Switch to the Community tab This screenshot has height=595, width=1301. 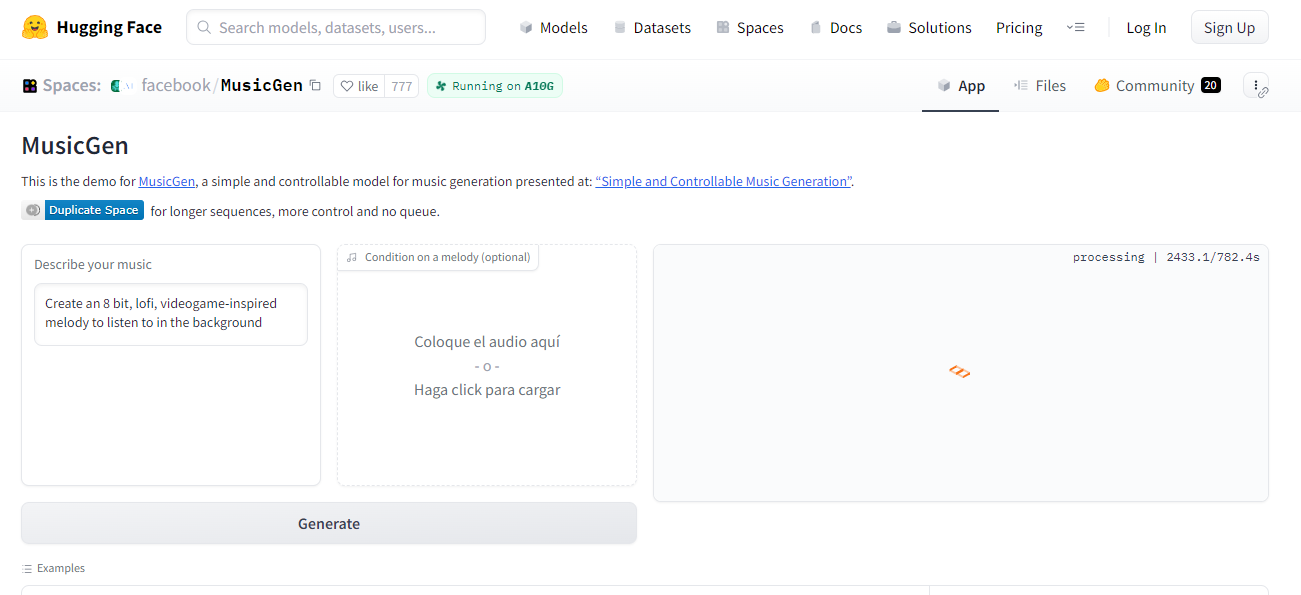1157,86
